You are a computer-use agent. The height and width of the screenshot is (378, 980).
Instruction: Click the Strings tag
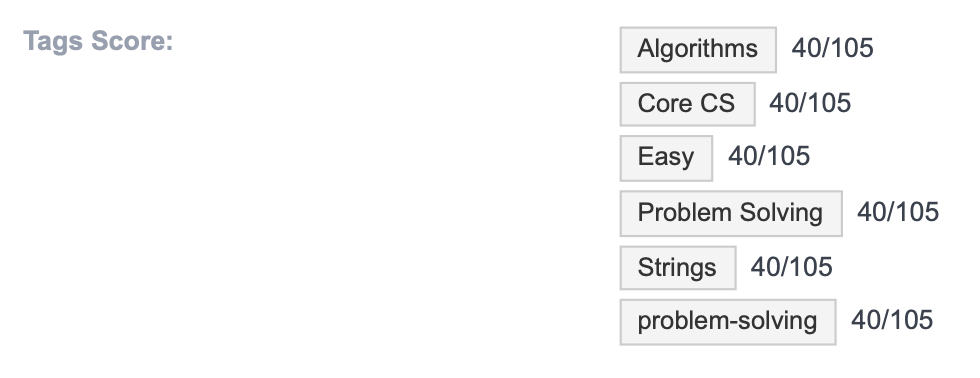678,268
